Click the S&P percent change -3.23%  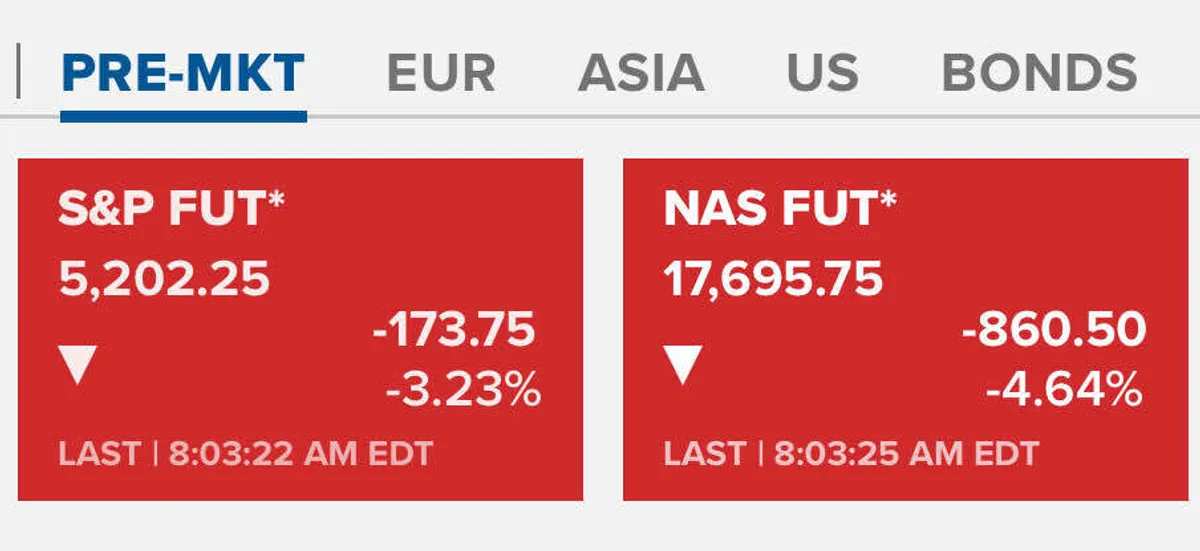point(463,391)
